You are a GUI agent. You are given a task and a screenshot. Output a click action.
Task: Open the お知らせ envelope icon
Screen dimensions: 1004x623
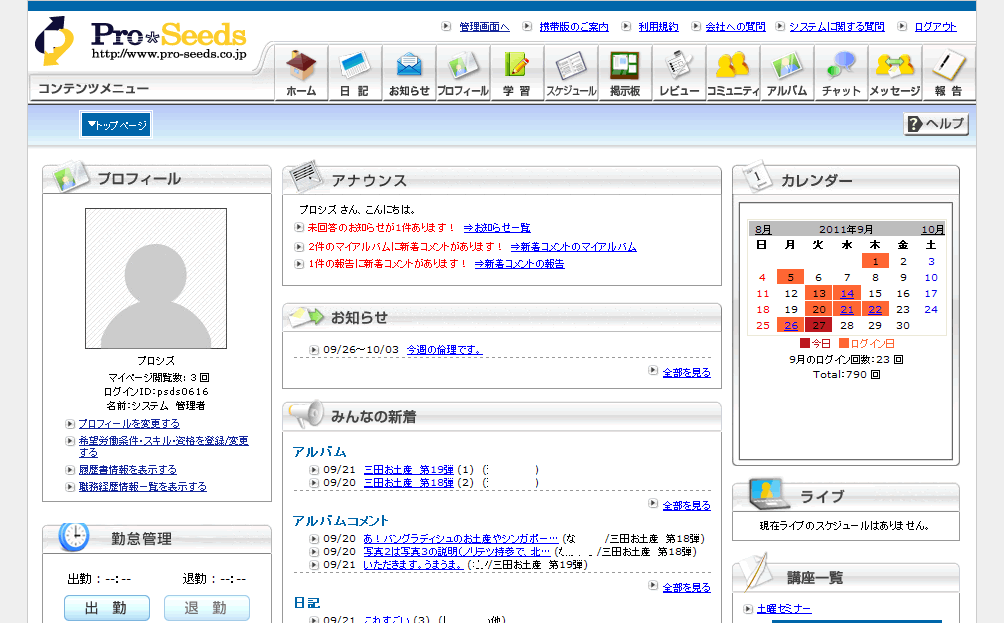click(x=409, y=73)
